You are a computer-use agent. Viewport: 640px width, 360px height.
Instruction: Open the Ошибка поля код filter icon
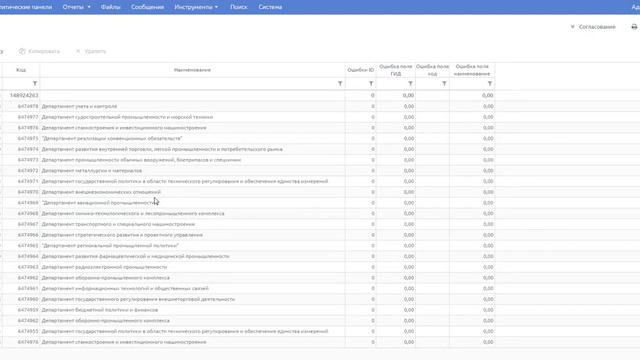[444, 84]
